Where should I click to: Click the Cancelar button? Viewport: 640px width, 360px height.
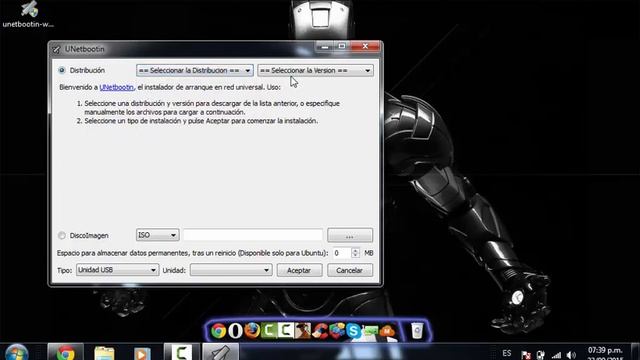tap(350, 270)
